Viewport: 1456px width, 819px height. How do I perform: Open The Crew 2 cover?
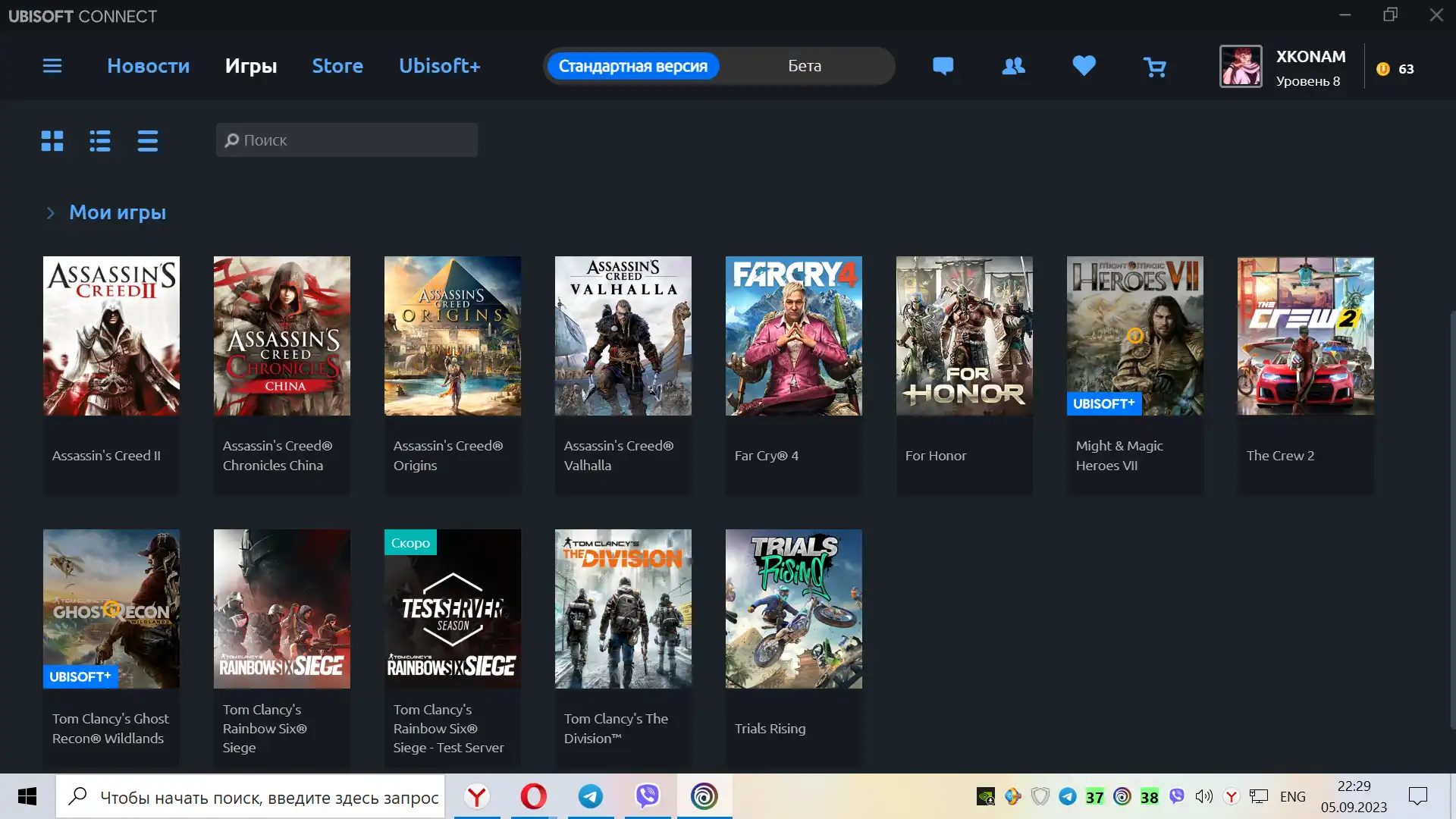[x=1306, y=336]
